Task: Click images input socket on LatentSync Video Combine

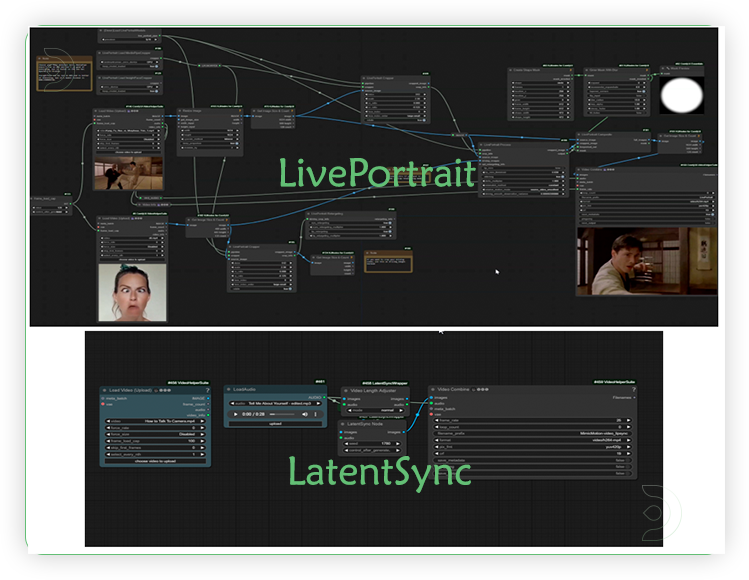Action: pyautogui.click(x=431, y=397)
